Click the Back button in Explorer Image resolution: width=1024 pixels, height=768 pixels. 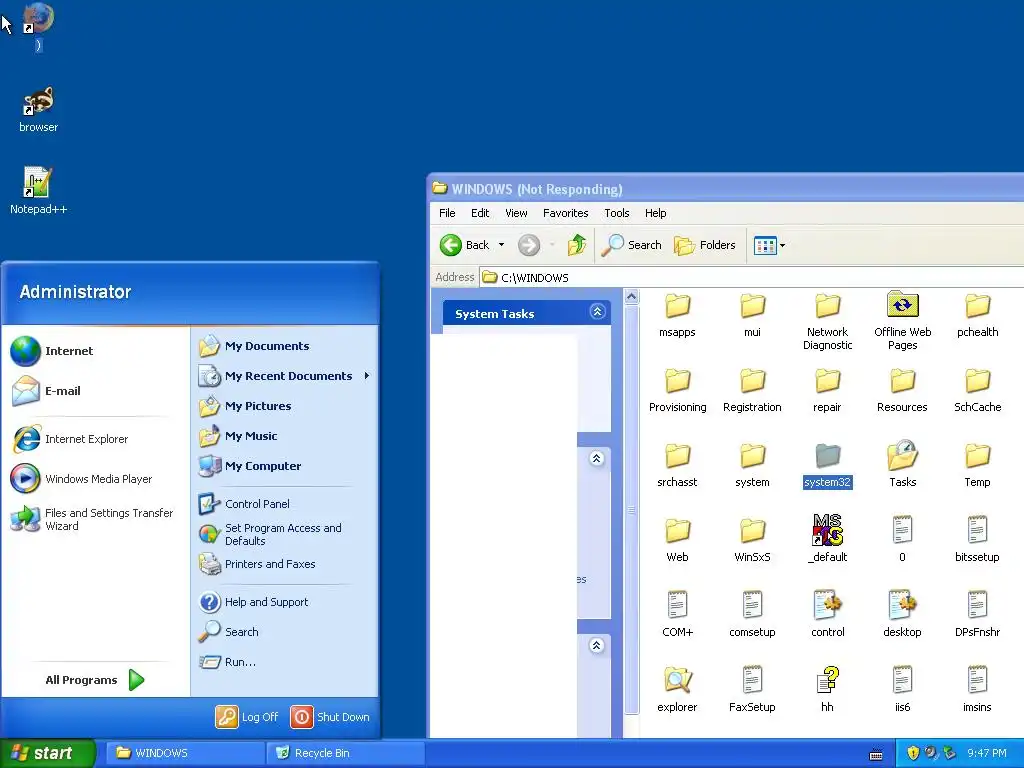[x=464, y=245]
